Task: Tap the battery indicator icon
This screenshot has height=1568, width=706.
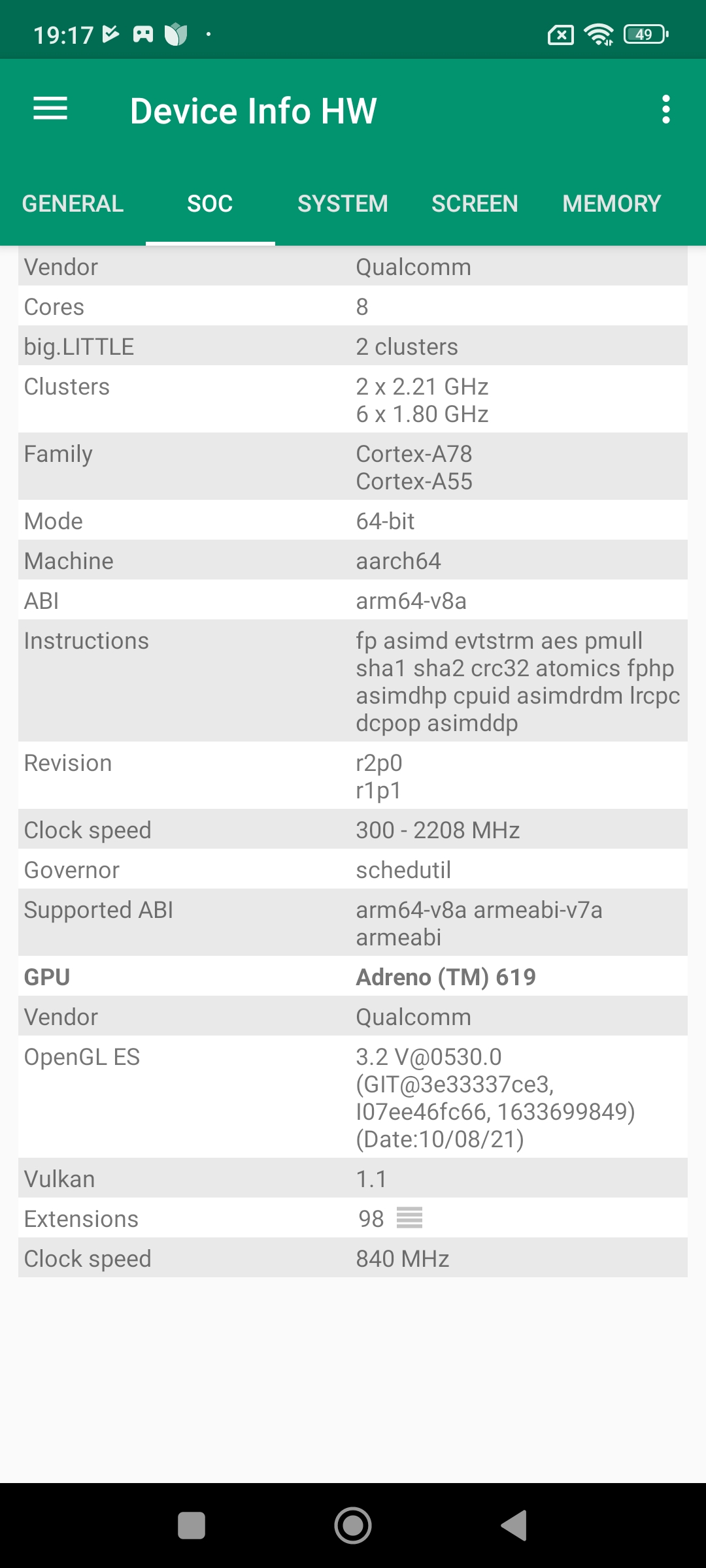Action: pos(645,34)
